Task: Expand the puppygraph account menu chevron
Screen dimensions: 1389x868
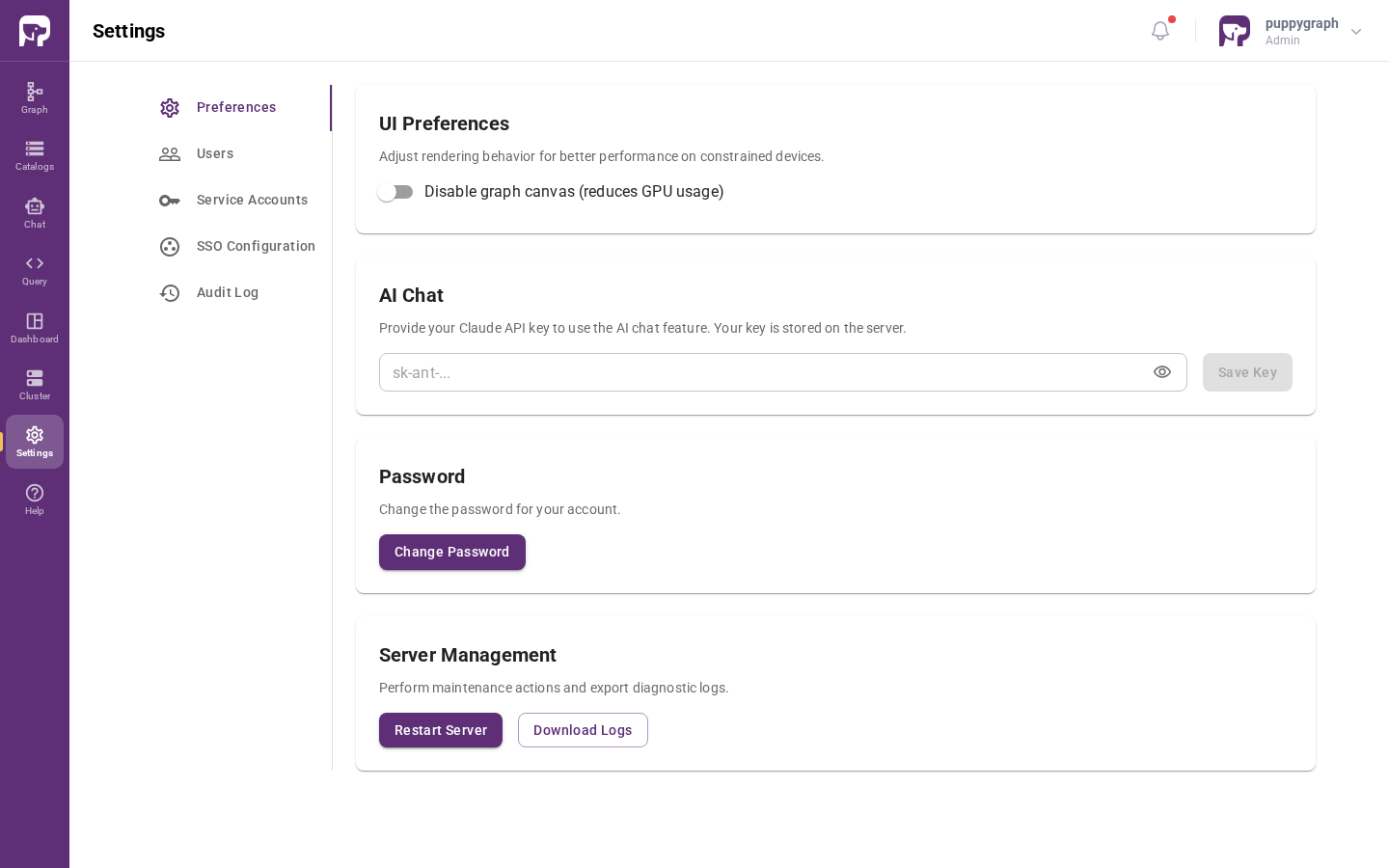Action: pyautogui.click(x=1356, y=32)
